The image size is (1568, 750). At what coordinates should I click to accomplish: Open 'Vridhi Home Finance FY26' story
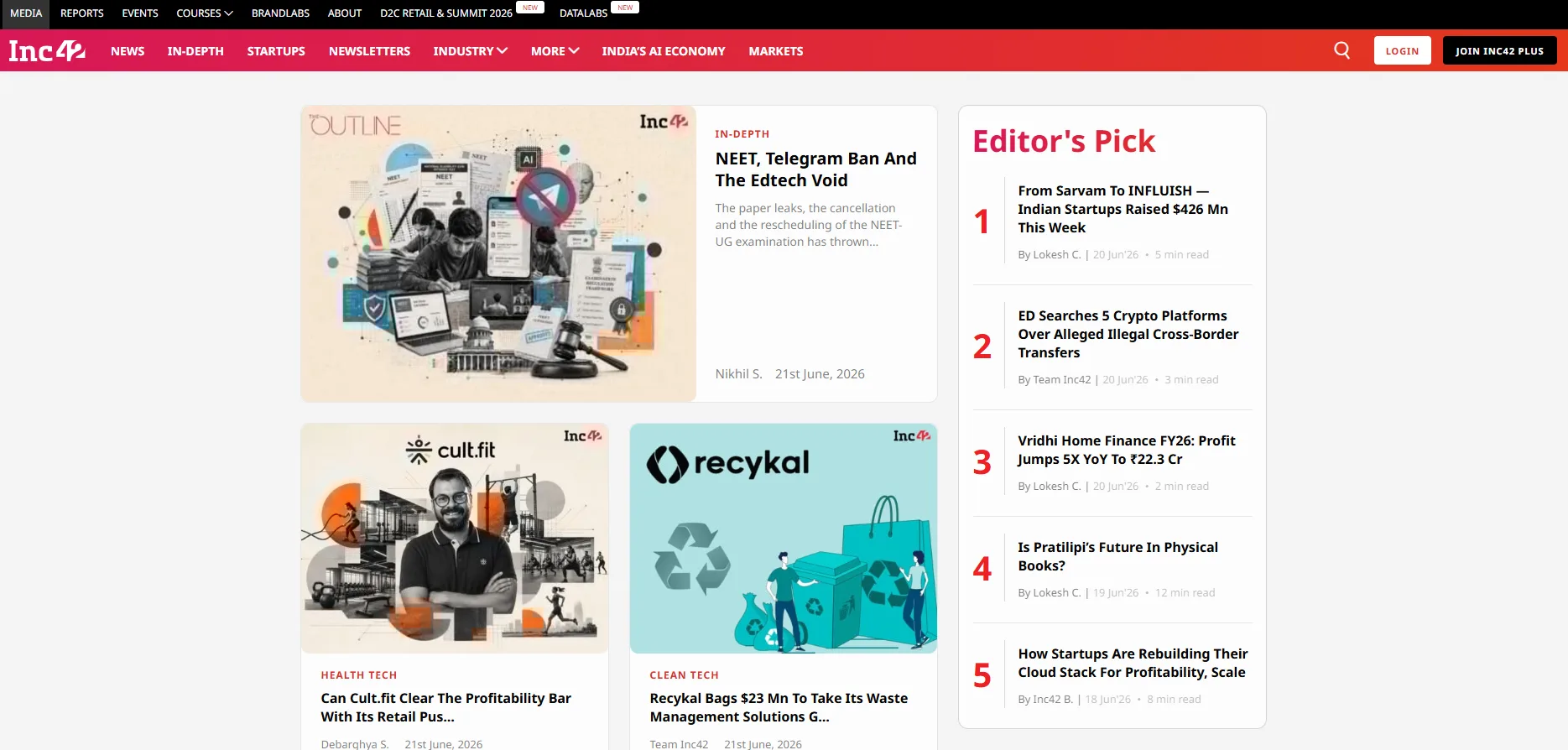pyautogui.click(x=1127, y=450)
